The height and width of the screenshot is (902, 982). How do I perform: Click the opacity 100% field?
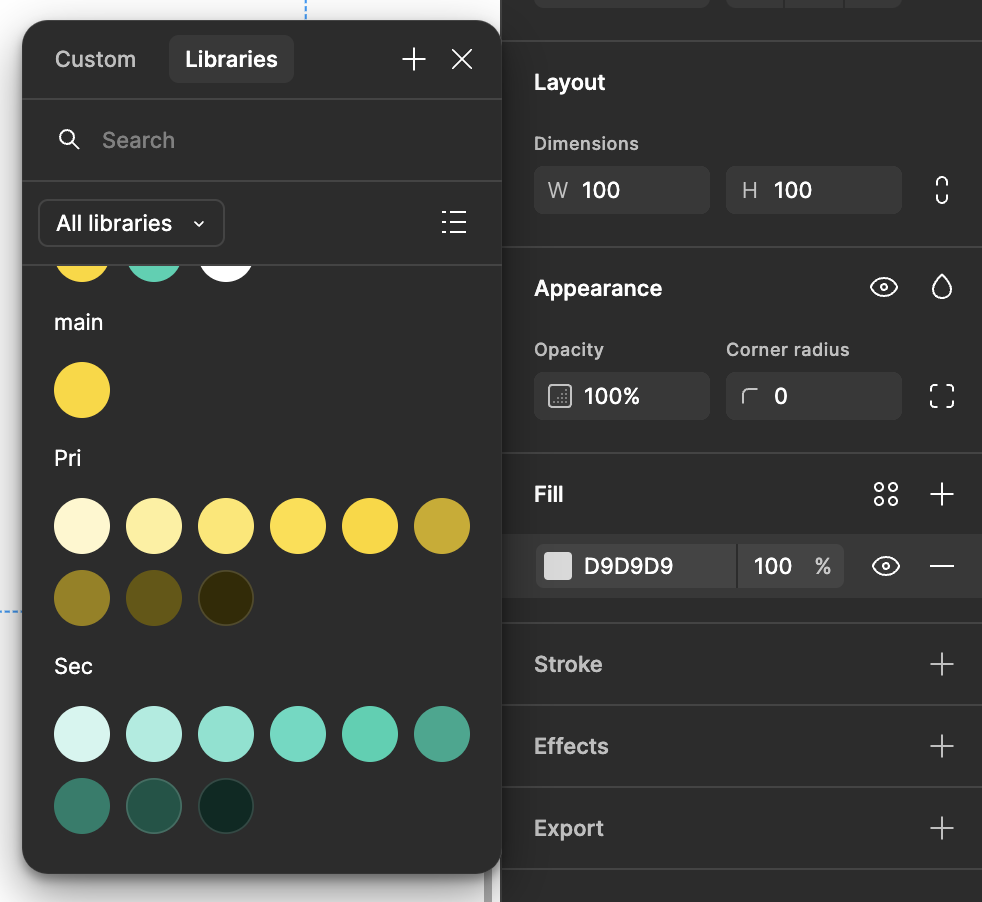[621, 396]
